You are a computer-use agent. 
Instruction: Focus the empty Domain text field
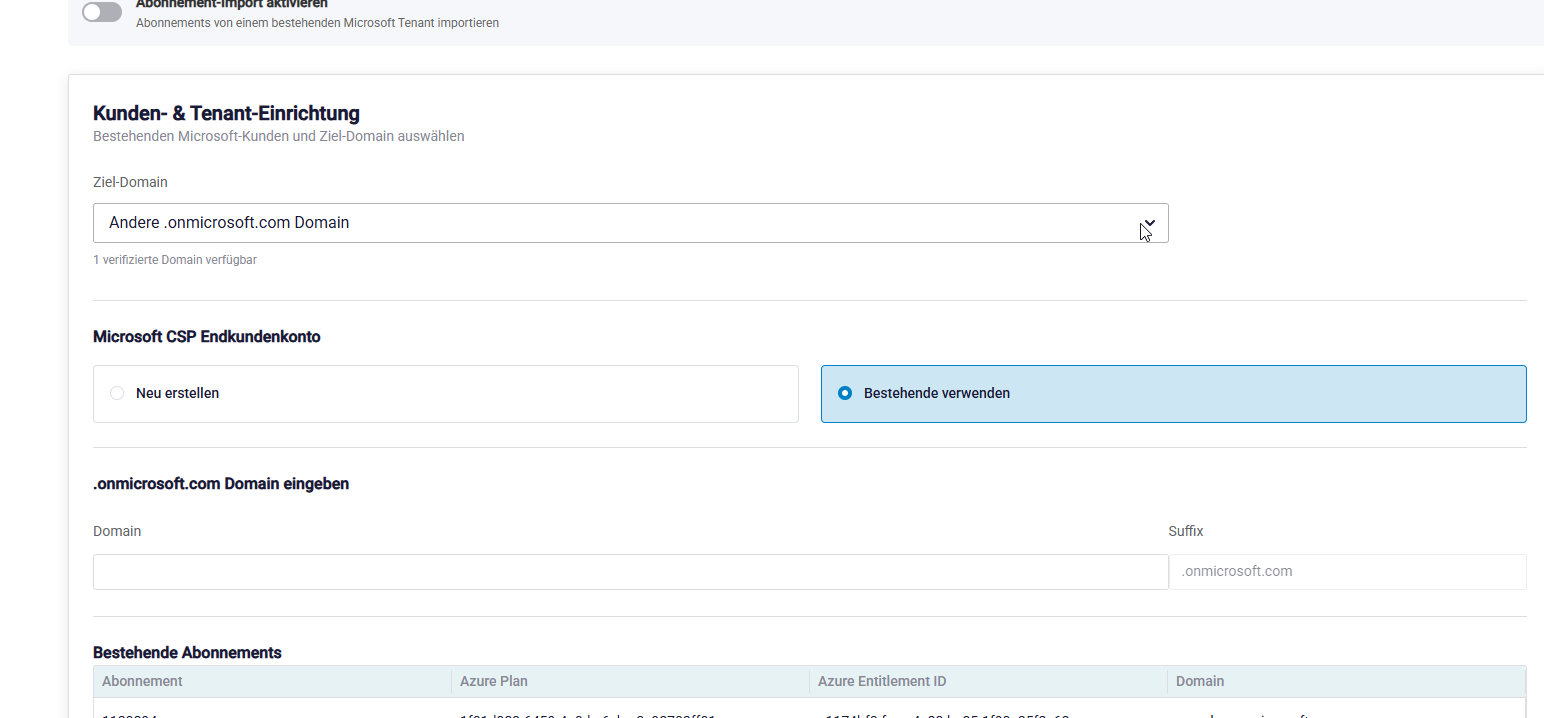click(630, 572)
